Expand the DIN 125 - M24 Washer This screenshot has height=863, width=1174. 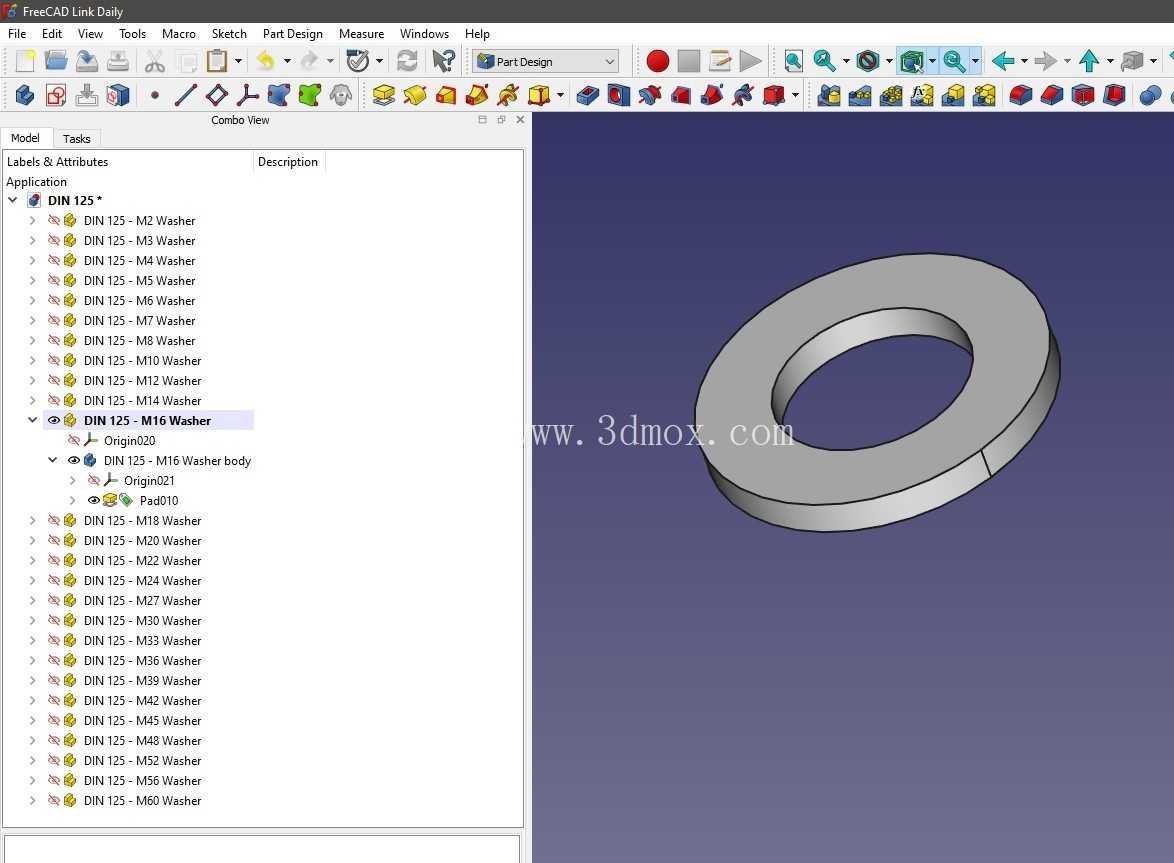coord(32,580)
